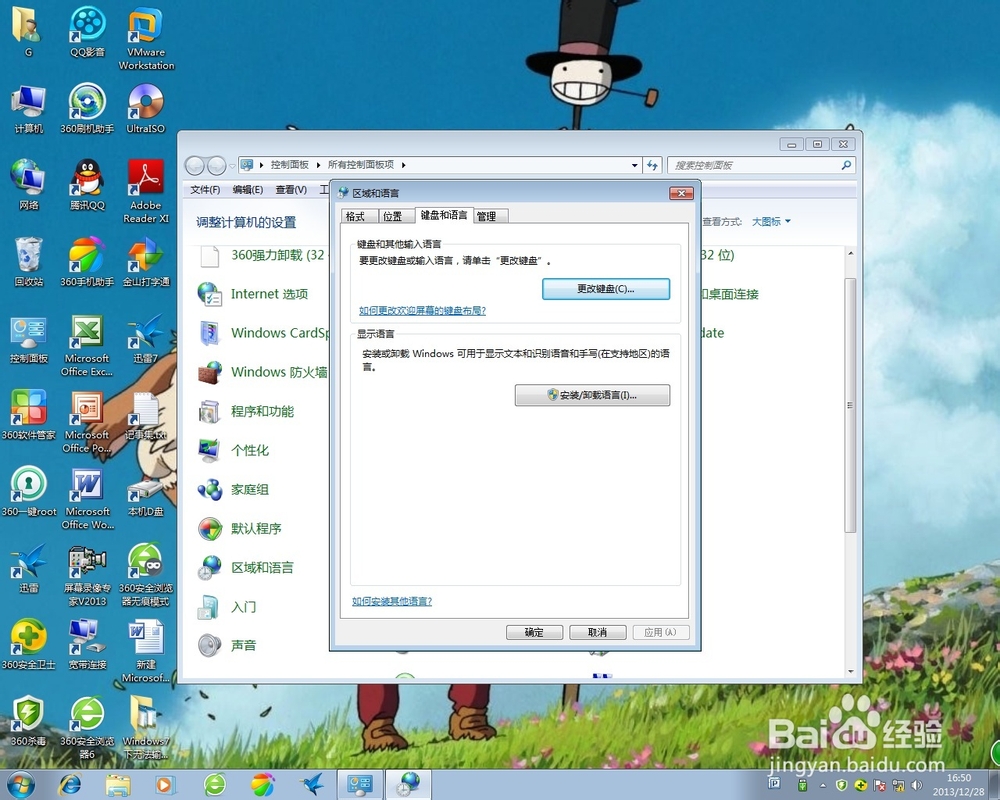Open 编辑(E) menu
The image size is (1000, 800).
click(x=247, y=189)
